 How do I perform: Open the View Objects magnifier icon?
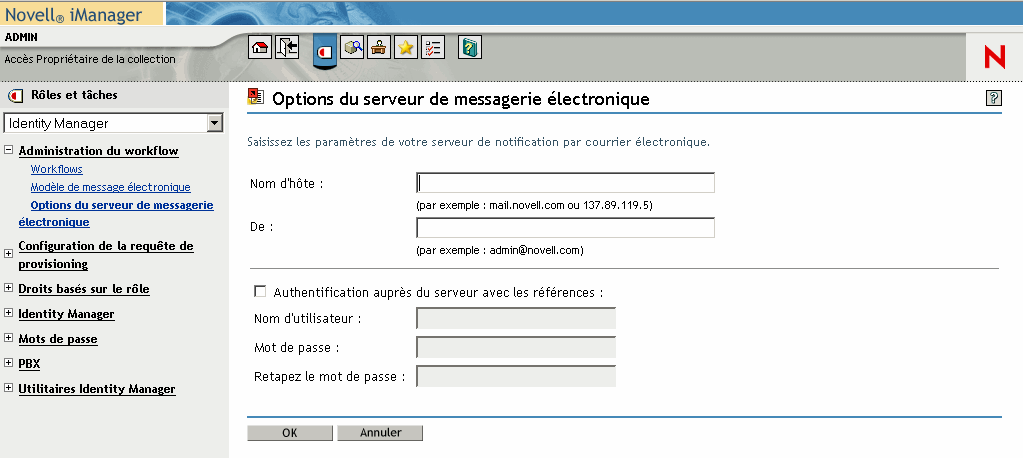click(x=353, y=48)
